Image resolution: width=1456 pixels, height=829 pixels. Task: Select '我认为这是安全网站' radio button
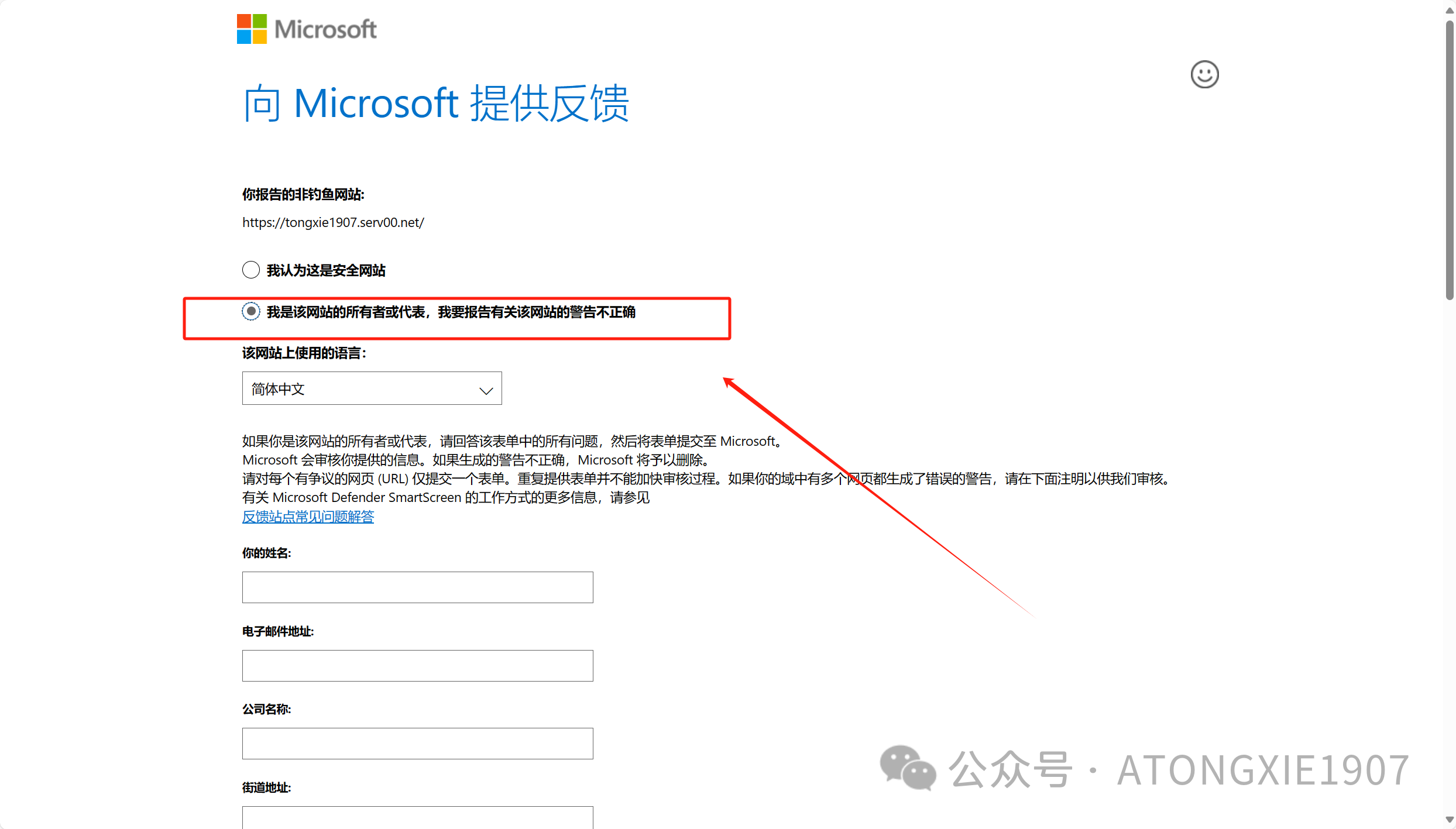251,269
